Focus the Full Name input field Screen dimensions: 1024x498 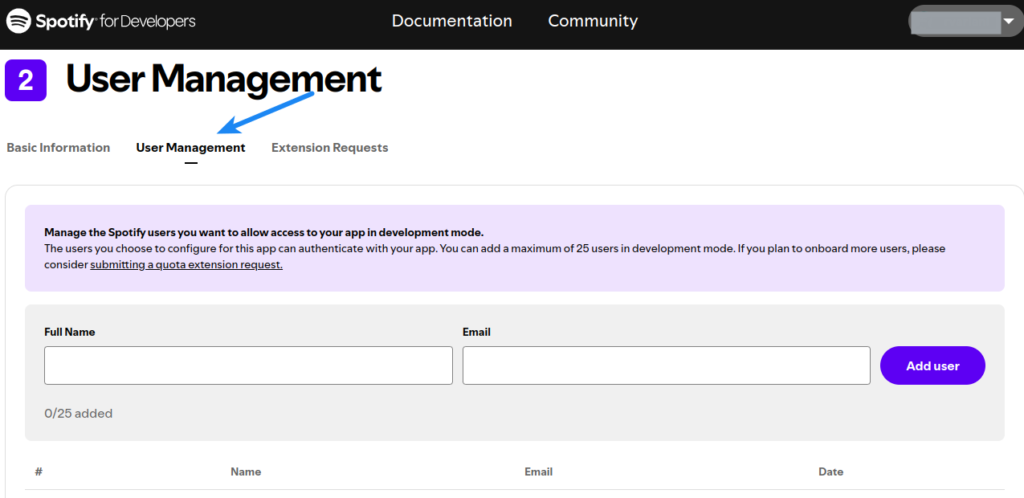[x=248, y=366]
